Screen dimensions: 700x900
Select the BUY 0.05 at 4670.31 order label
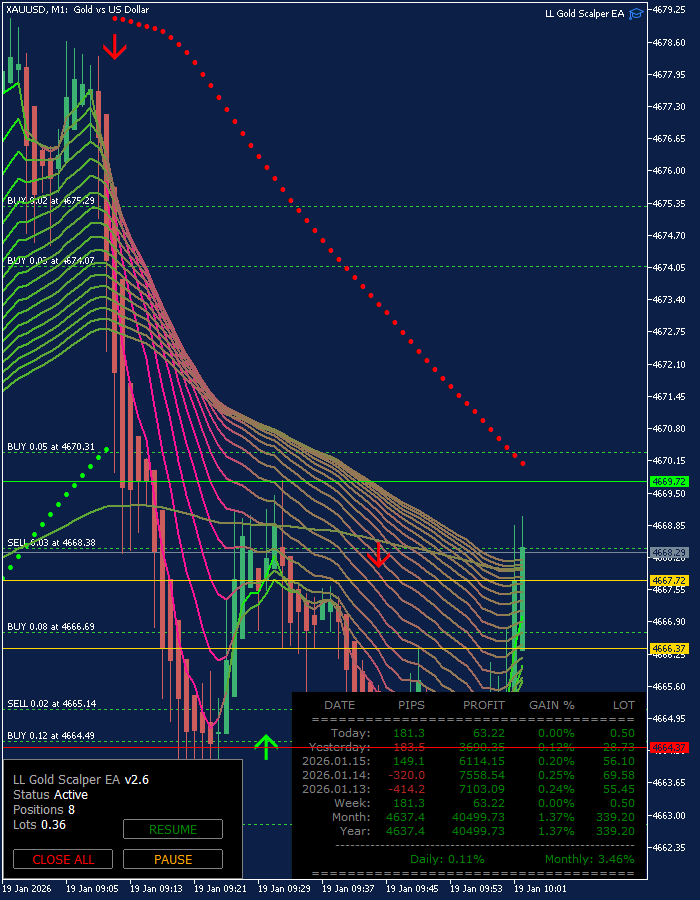(x=50, y=447)
